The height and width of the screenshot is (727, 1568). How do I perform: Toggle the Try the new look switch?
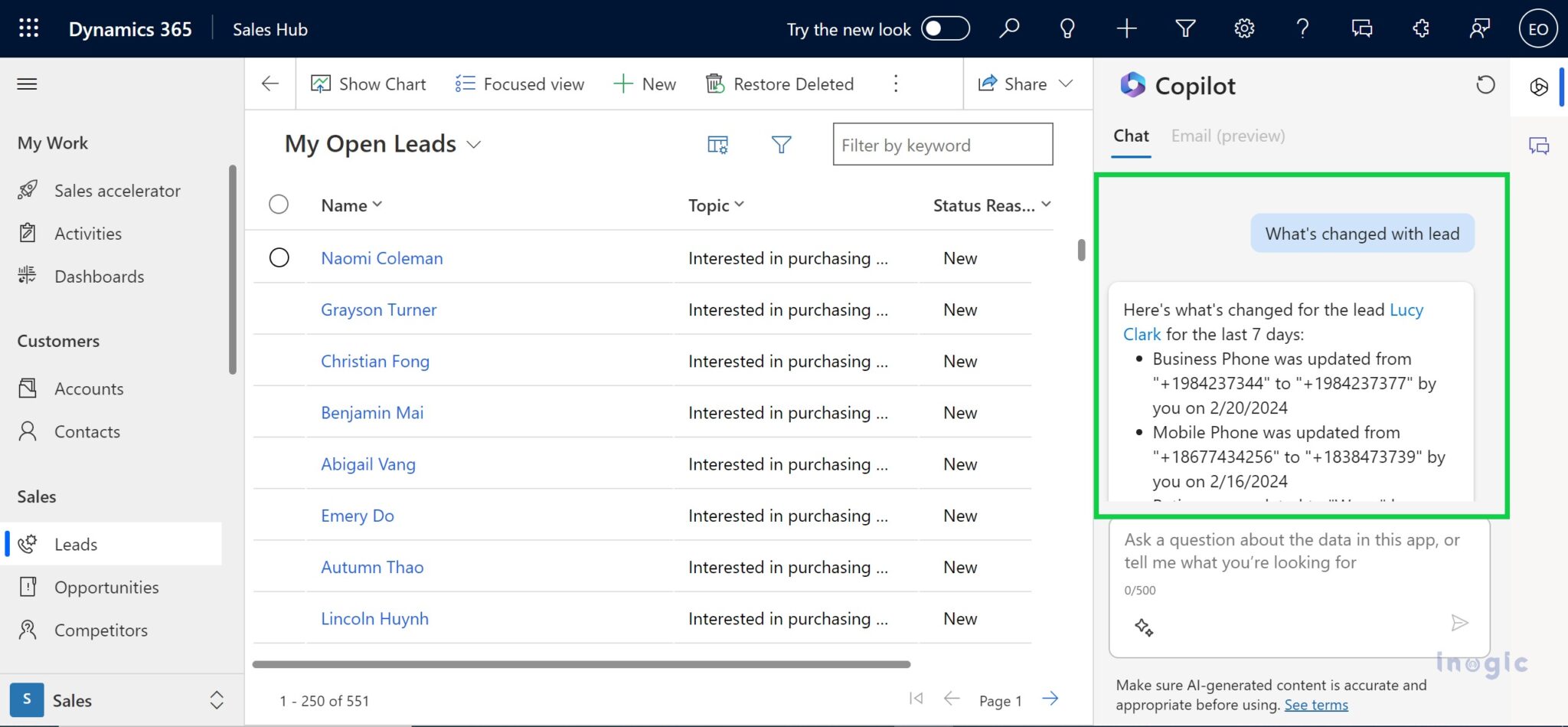point(945,28)
